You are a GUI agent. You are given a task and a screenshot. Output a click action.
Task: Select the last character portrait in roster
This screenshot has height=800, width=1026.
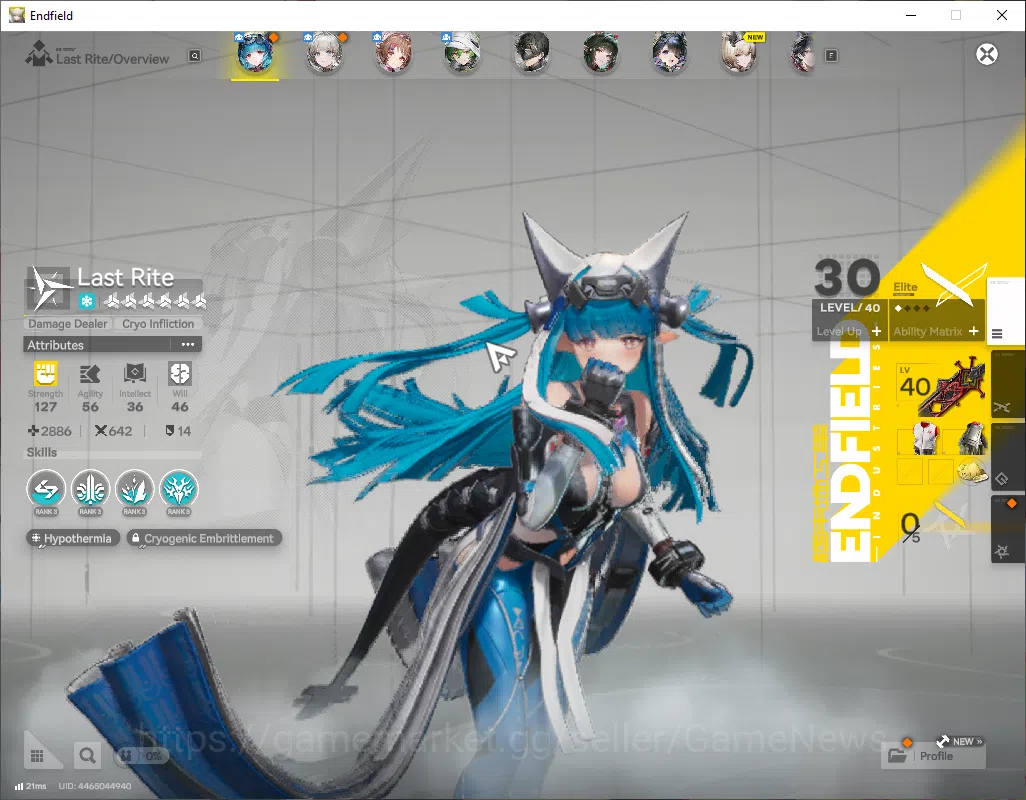coord(804,54)
